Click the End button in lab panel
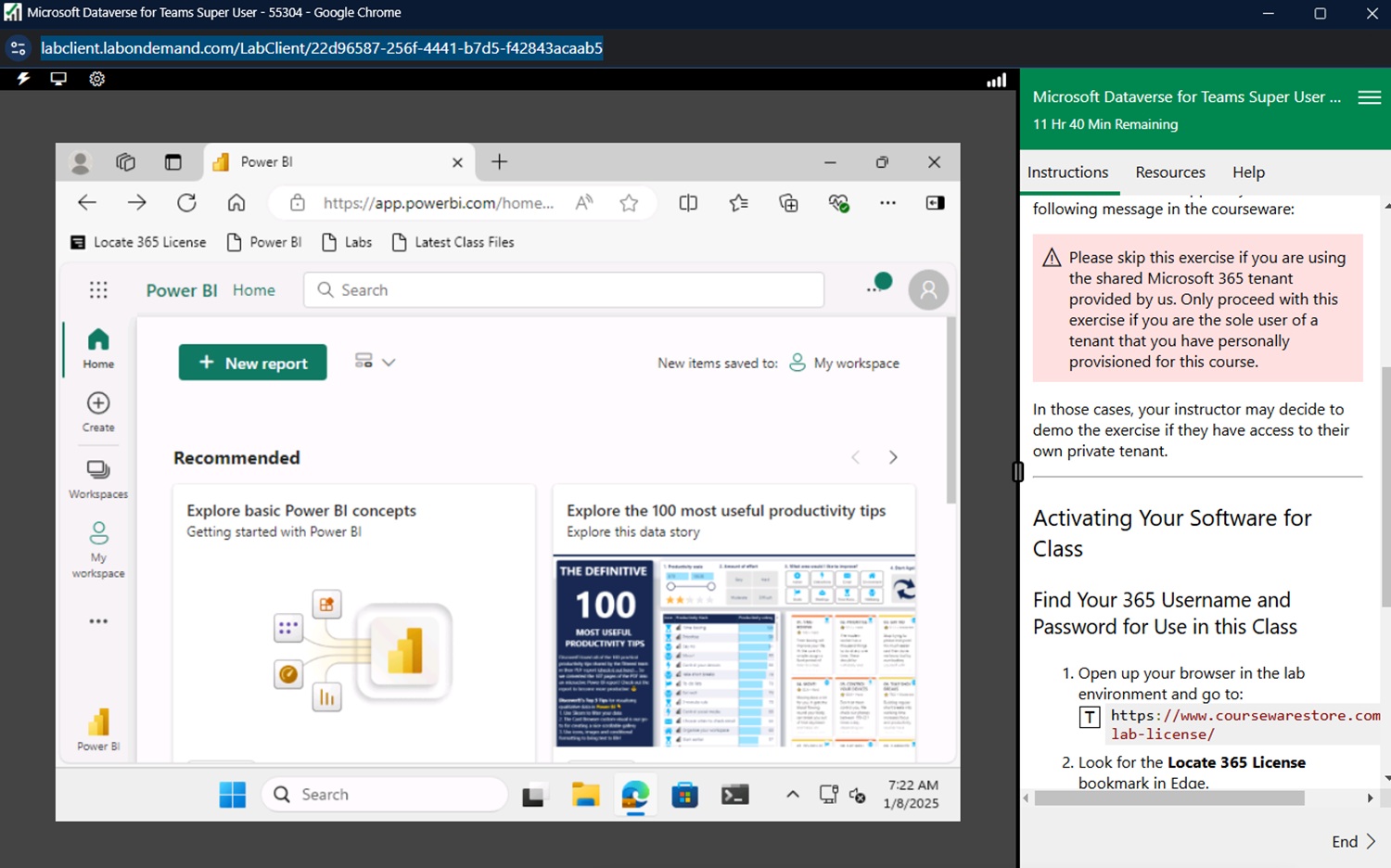The width and height of the screenshot is (1391, 868). pyautogui.click(x=1353, y=842)
